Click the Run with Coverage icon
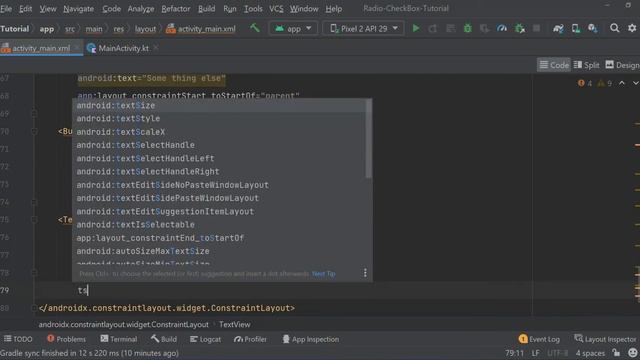This screenshot has height=360, width=640. point(485,28)
